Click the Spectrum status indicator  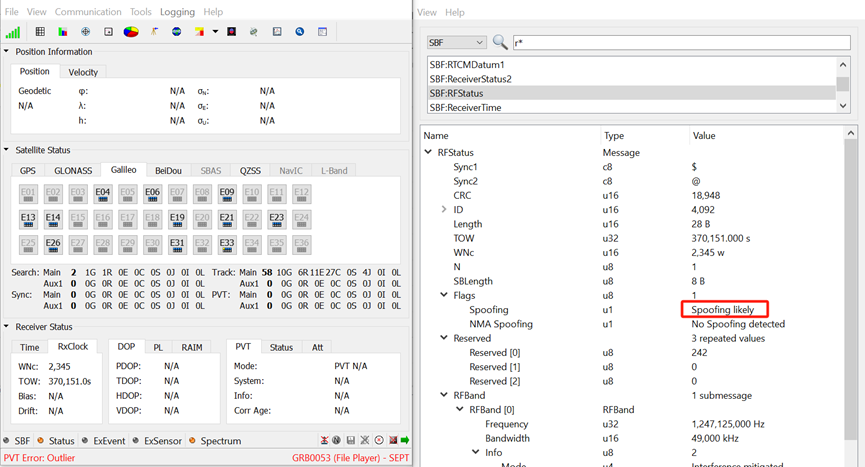click(215, 441)
